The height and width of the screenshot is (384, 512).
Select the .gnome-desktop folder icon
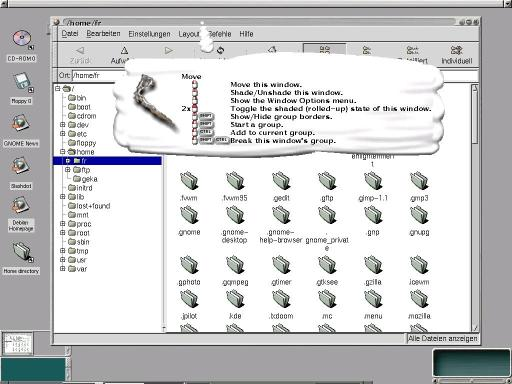point(235,215)
